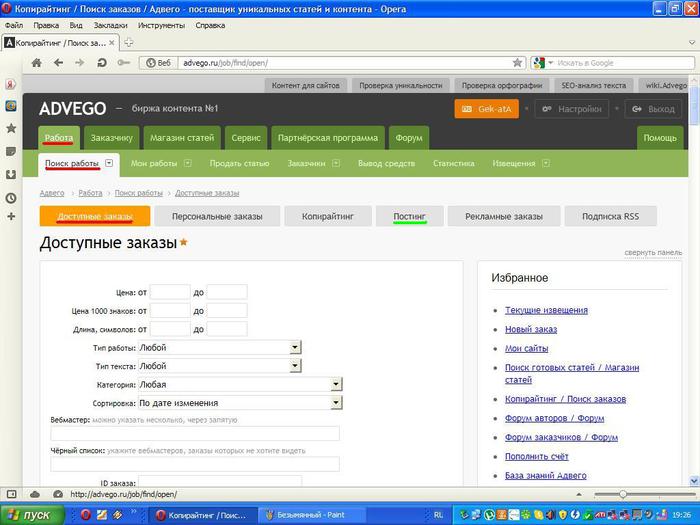Open the notes panel in Opera sidebar
Viewport: 700px width, 525px height.
[x=11, y=152]
